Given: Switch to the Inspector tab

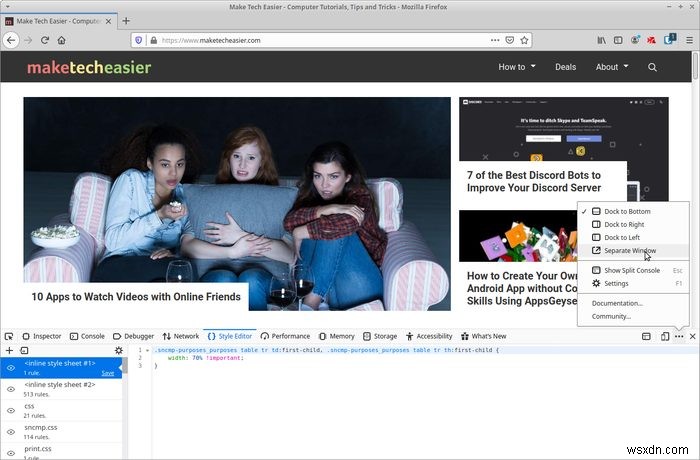Looking at the screenshot, I should (x=42, y=336).
